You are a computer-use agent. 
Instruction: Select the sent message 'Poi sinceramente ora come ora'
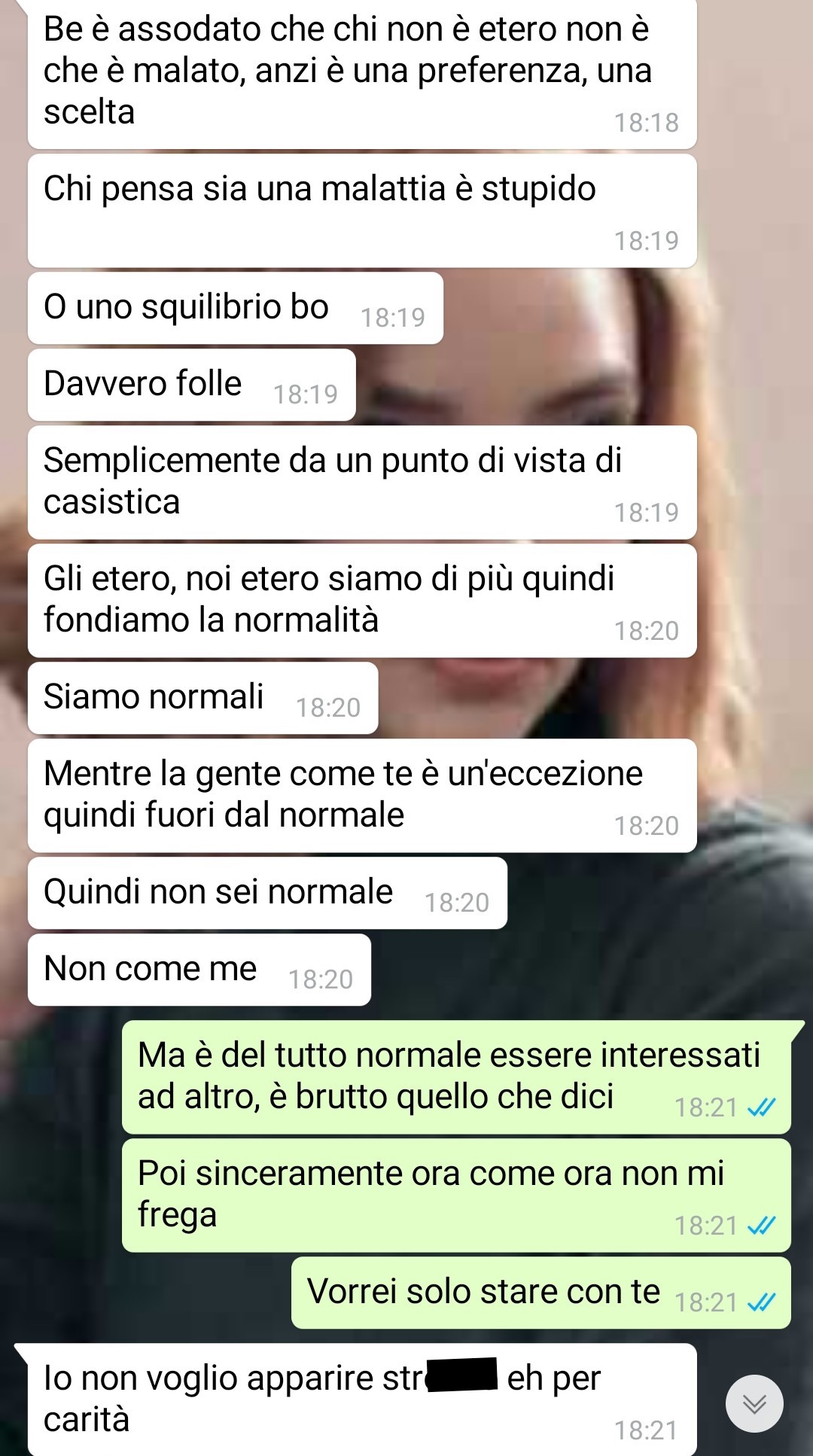click(x=456, y=1196)
